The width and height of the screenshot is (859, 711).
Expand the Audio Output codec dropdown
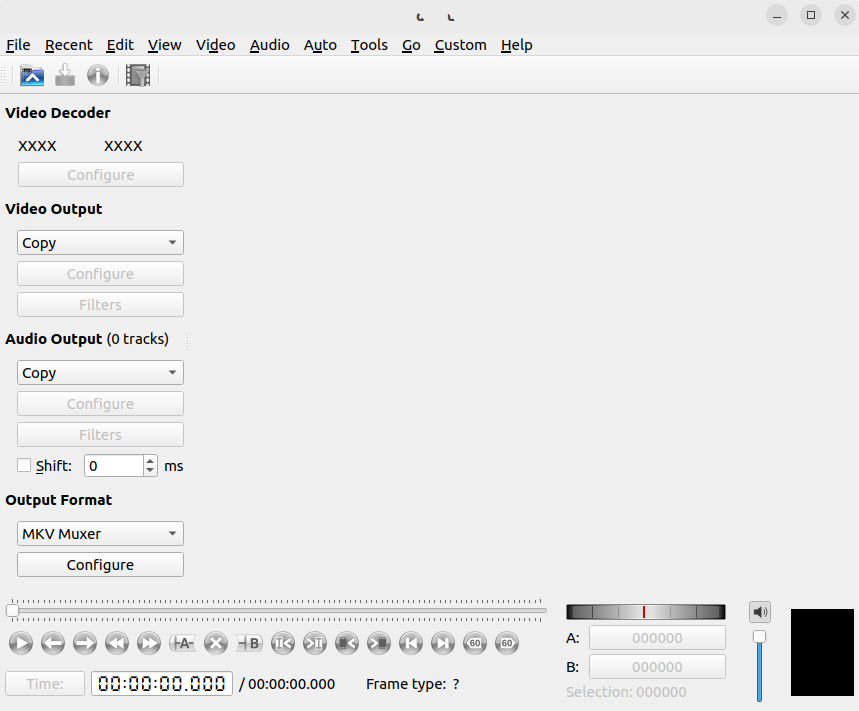pos(100,373)
